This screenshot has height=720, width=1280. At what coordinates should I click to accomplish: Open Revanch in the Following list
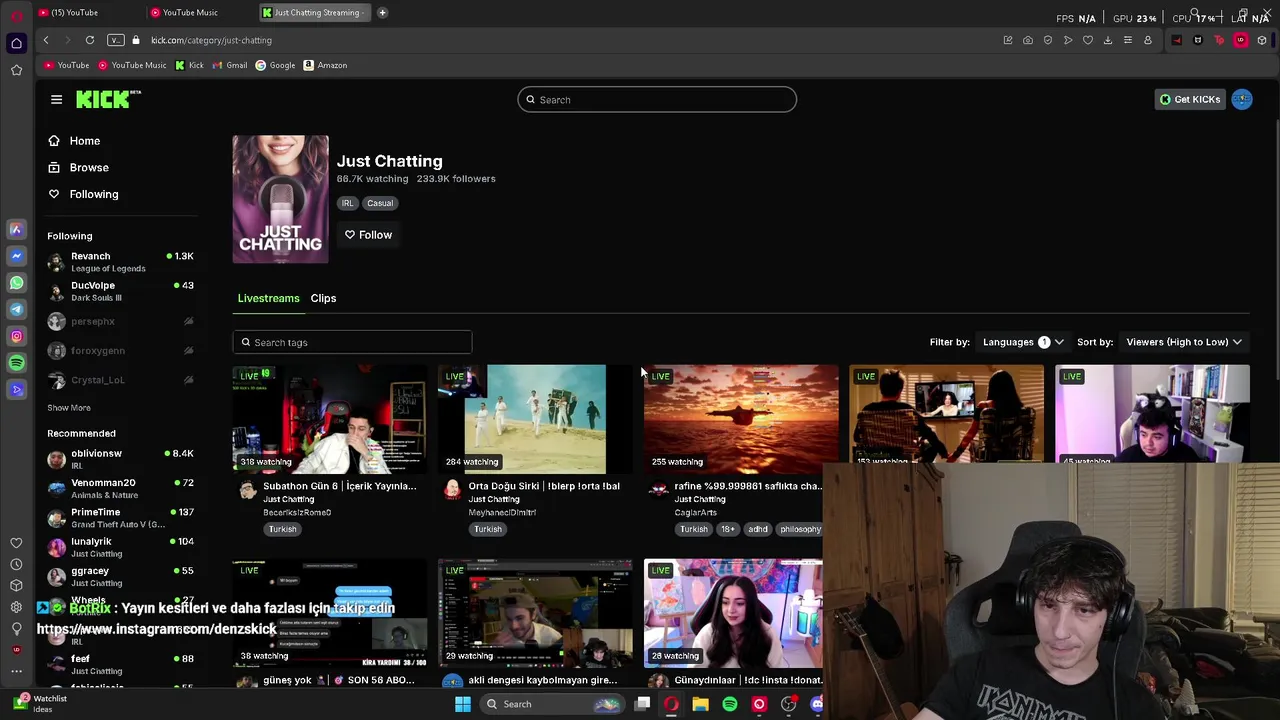pos(120,262)
